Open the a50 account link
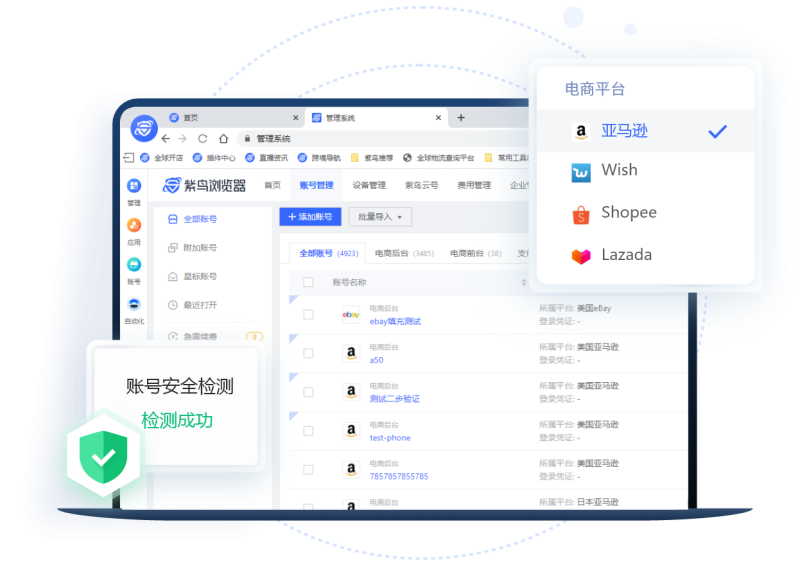Viewport: 800px width, 565px height. click(x=376, y=360)
